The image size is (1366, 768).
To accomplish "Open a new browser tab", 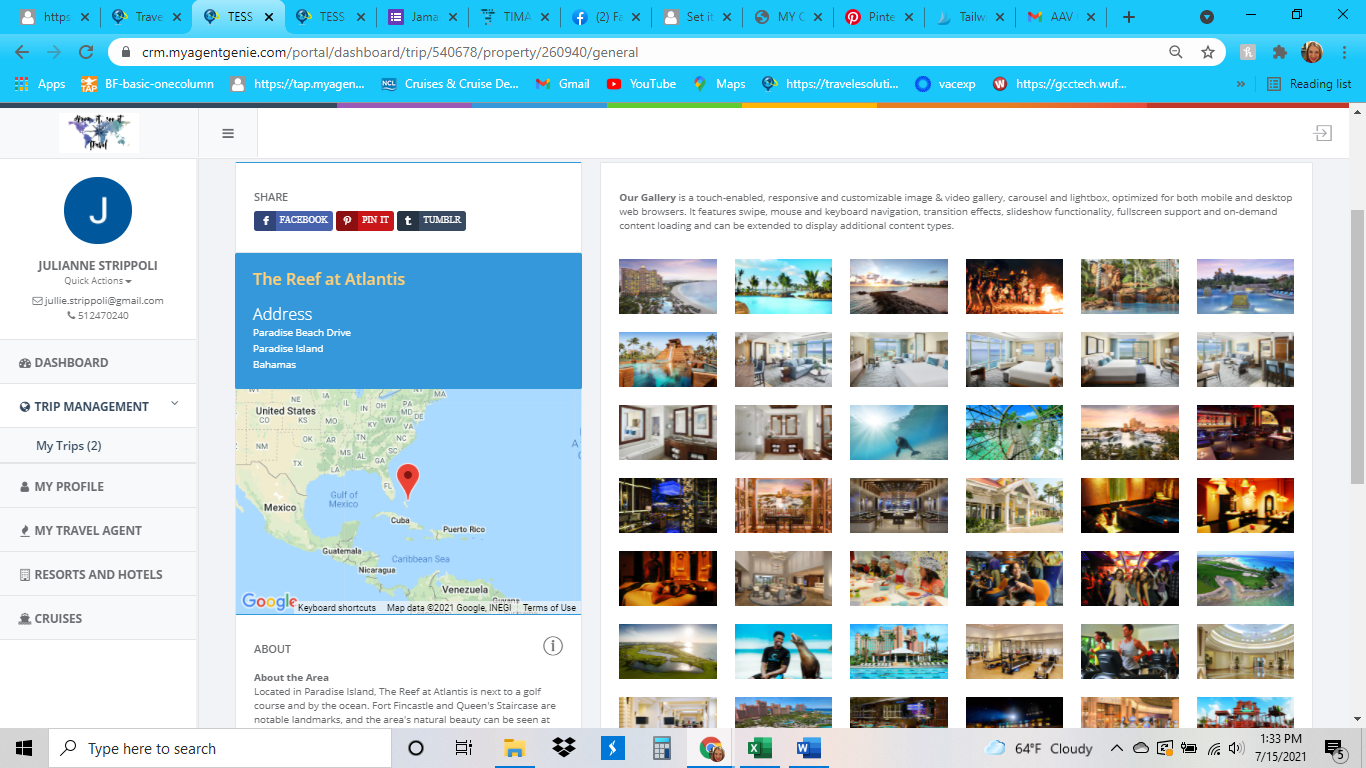I will (x=1129, y=17).
